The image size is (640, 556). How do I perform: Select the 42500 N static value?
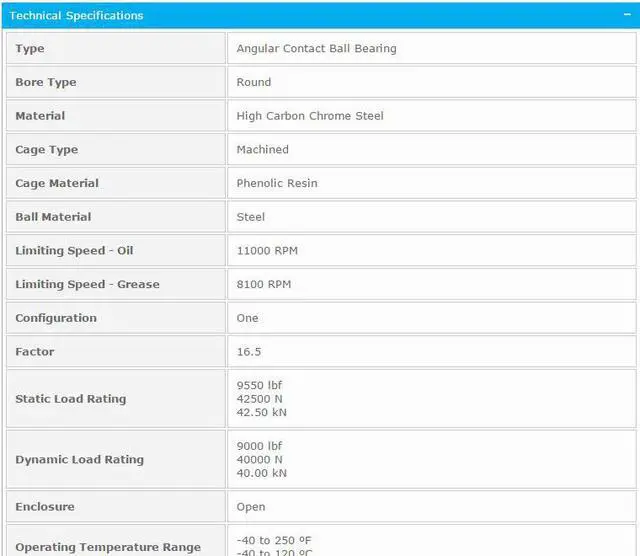(x=259, y=399)
